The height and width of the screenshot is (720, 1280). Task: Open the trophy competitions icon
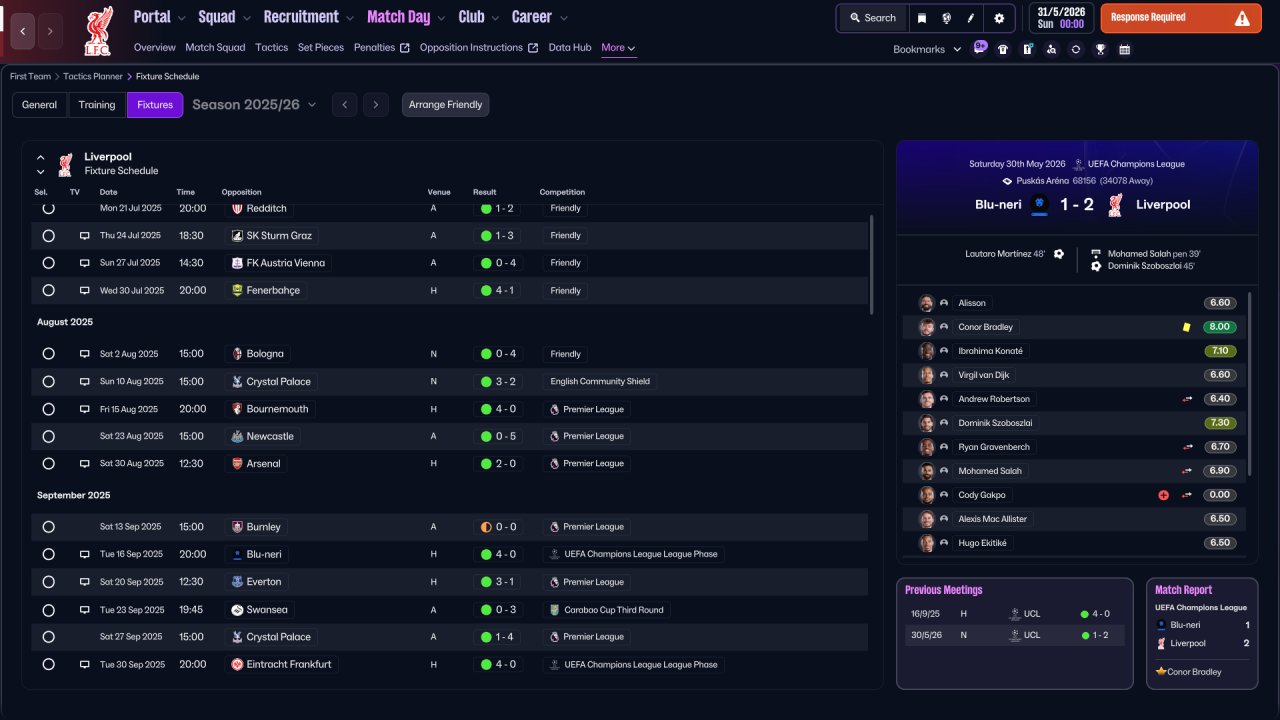[1100, 49]
